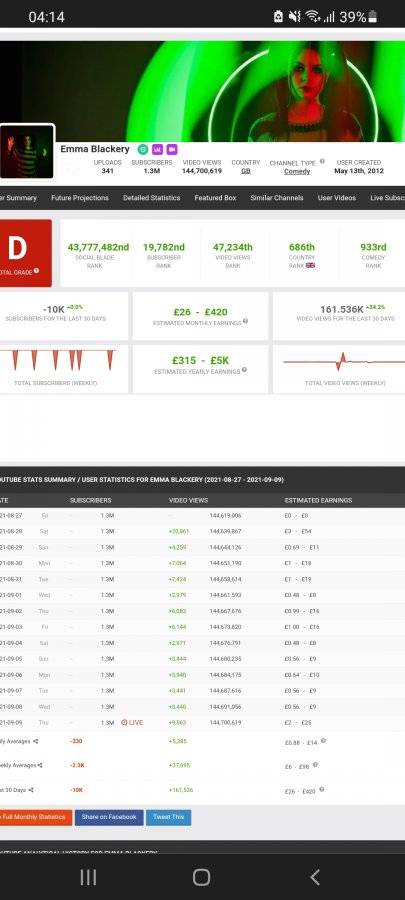Tap the share icon next to Weekly Averages
The height and width of the screenshot is (900, 405).
point(40,765)
